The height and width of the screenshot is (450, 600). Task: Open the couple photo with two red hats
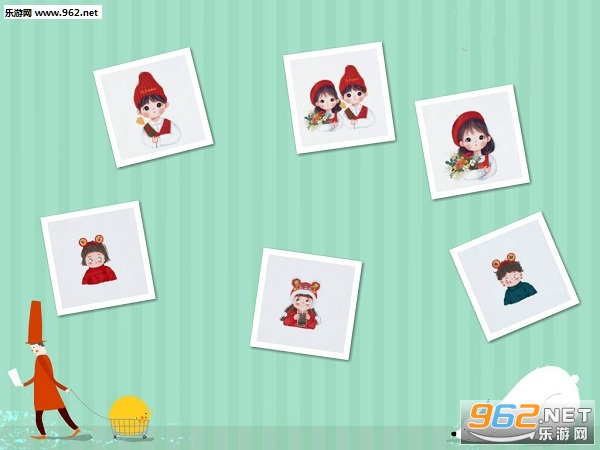(339, 98)
